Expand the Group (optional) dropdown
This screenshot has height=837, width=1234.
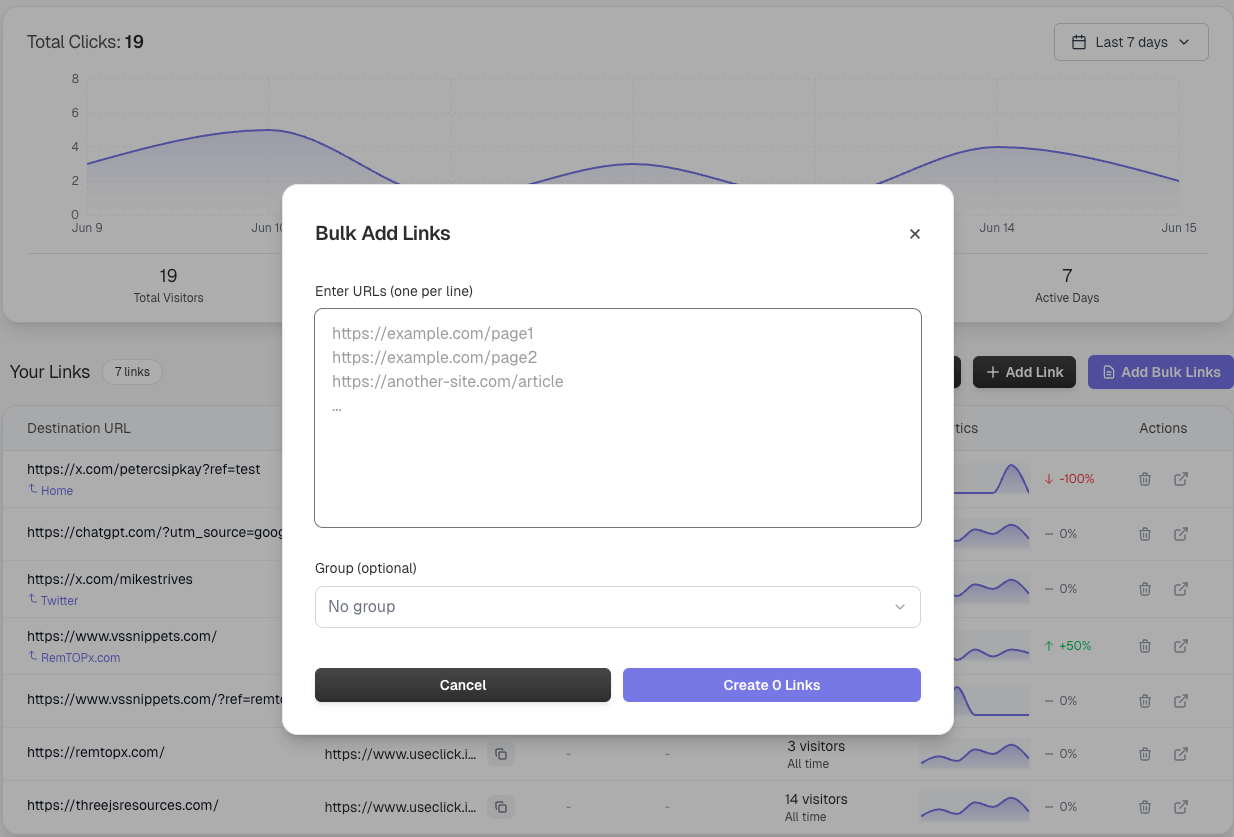pyautogui.click(x=617, y=607)
